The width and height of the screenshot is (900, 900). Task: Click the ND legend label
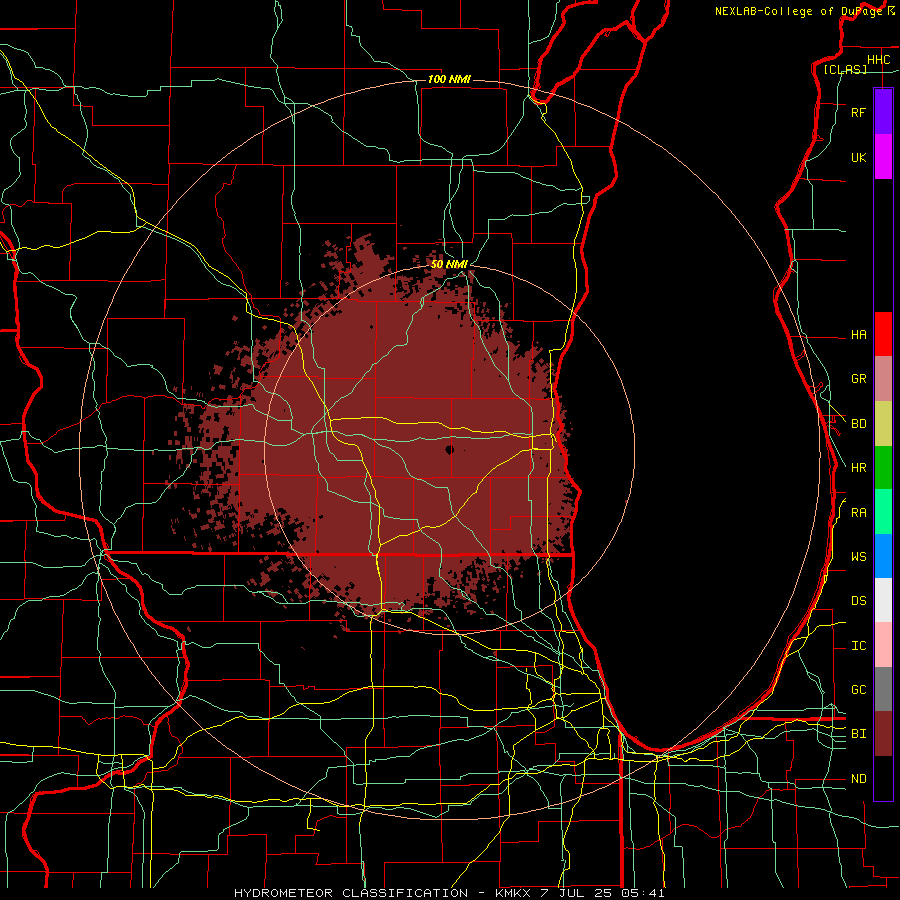click(858, 779)
